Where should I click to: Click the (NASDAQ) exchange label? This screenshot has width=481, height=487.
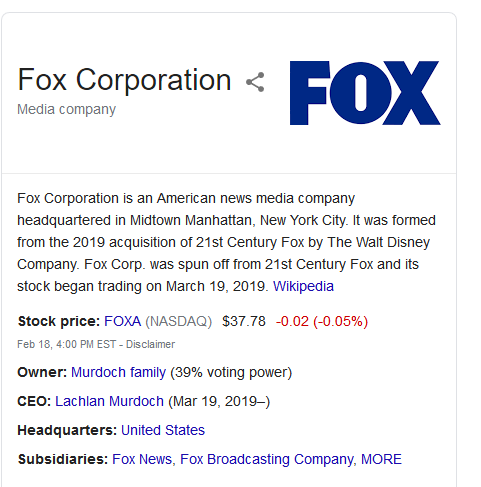[x=179, y=321]
